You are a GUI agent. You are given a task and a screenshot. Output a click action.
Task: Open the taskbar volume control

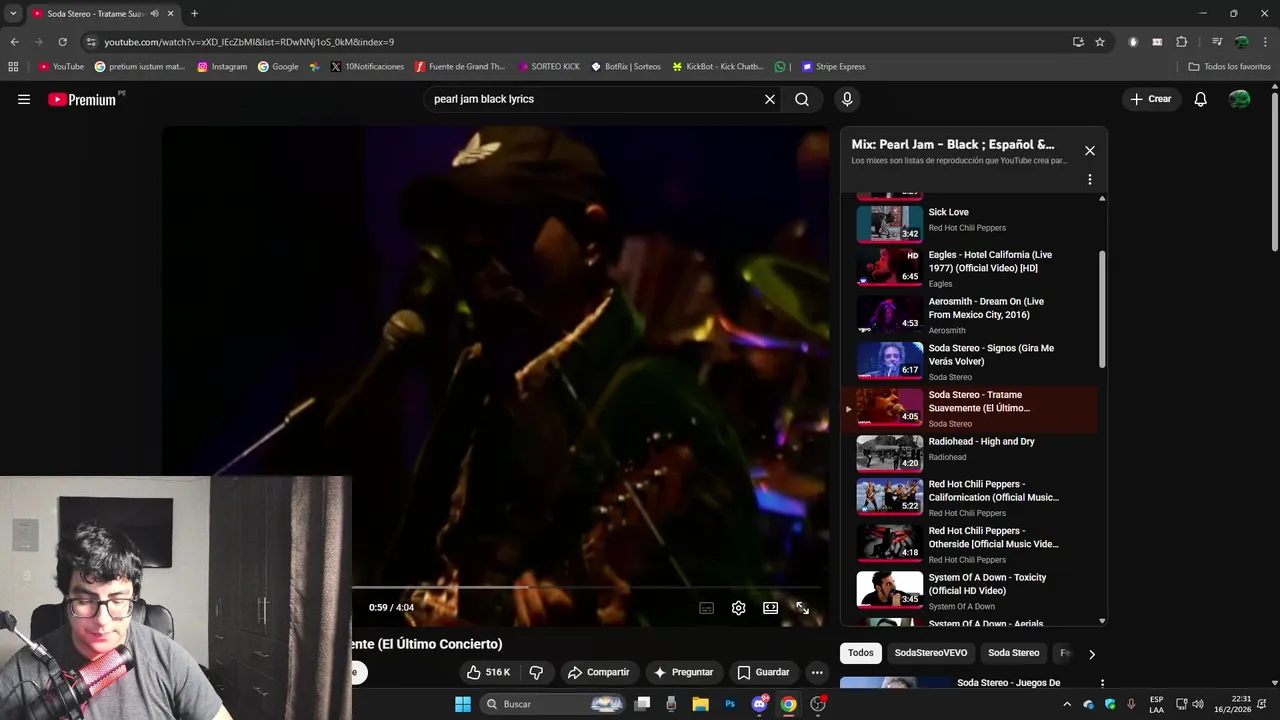[1198, 704]
